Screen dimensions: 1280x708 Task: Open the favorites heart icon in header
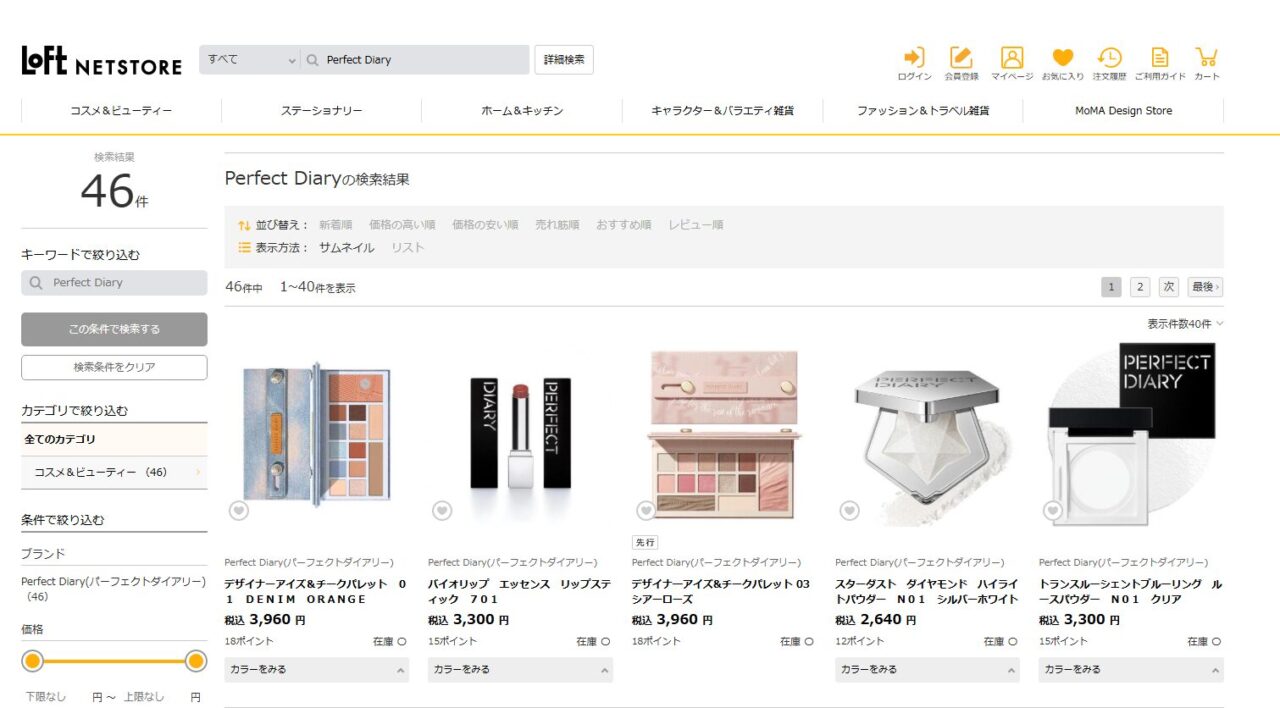coord(1062,58)
